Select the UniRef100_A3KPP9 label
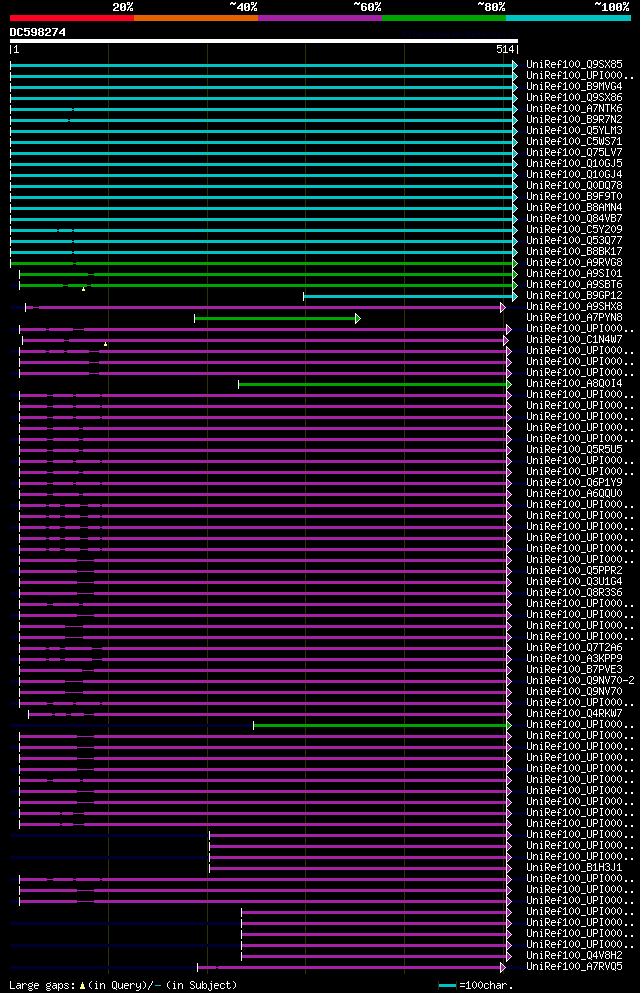Screen dimensions: 640x993 tap(574, 659)
